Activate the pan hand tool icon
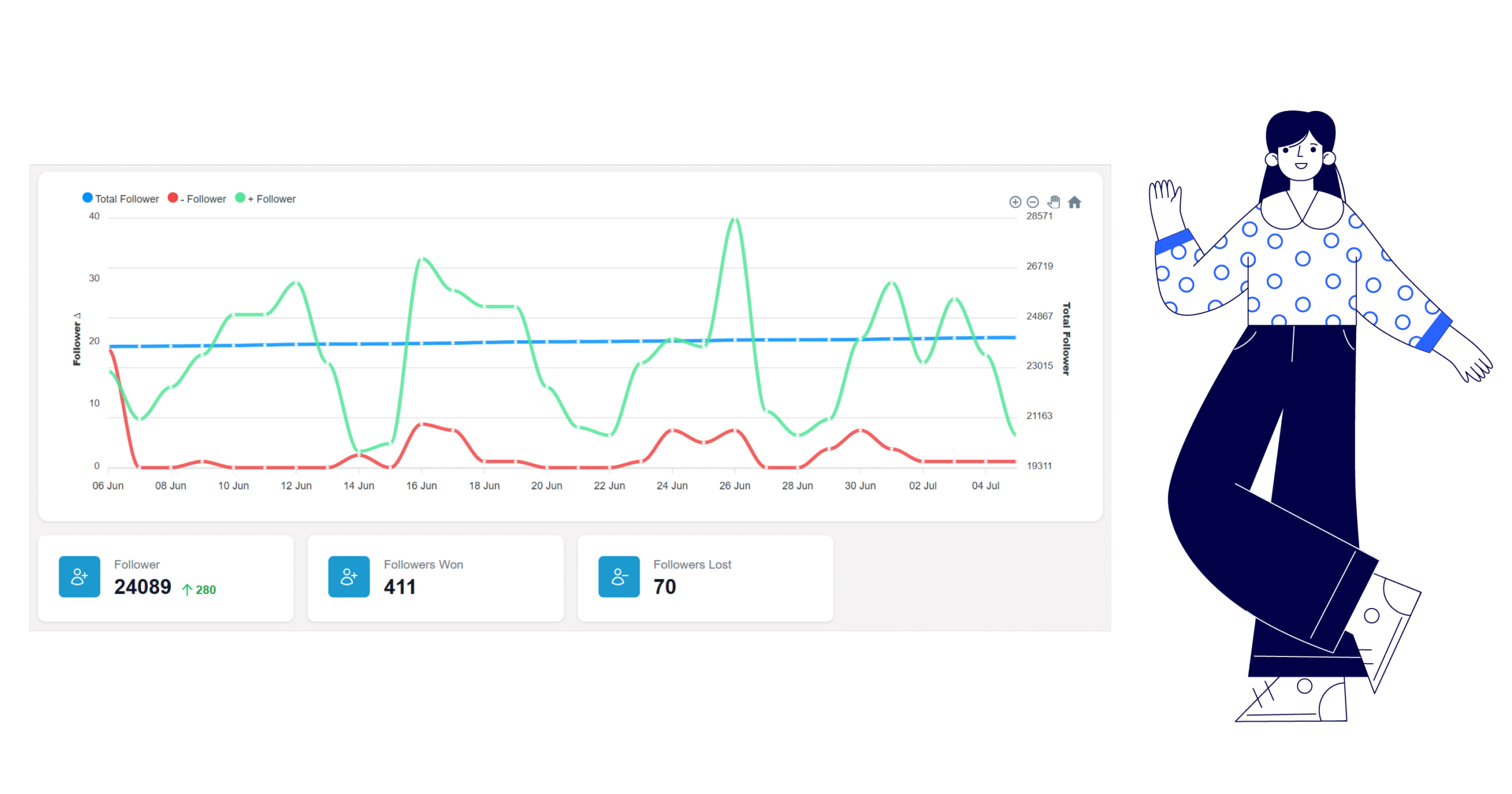The width and height of the screenshot is (1512, 794). 1054,202
